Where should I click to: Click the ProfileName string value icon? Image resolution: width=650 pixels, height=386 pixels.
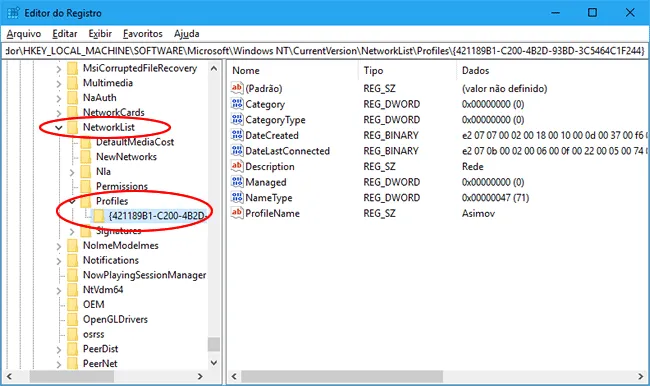(237, 213)
